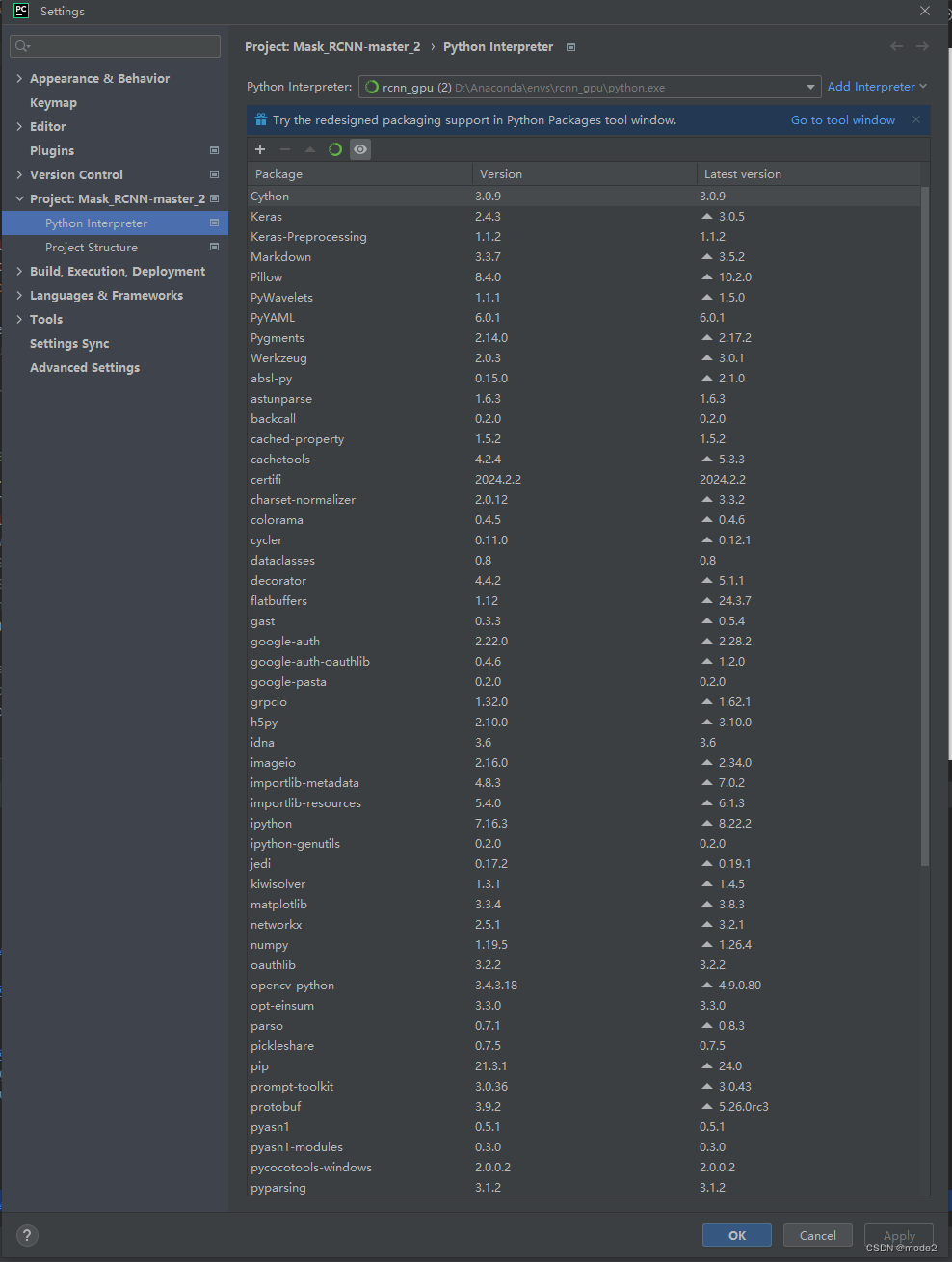Click the install package plus icon
The image size is (952, 1262).
(x=260, y=149)
